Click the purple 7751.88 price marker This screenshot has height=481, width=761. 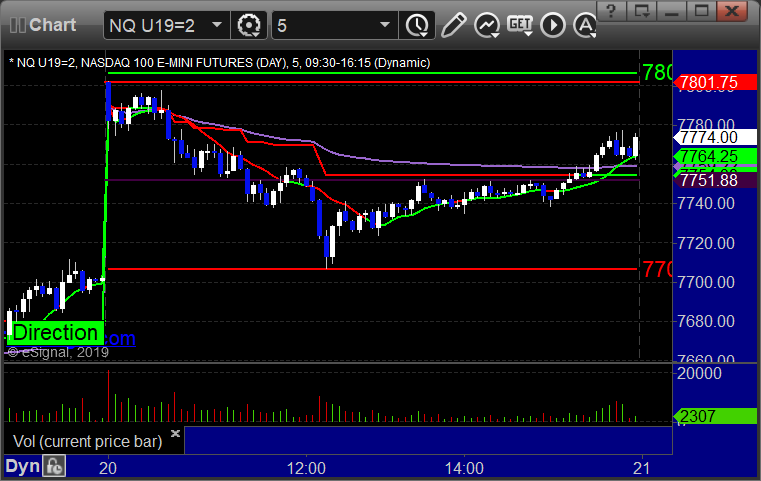(x=715, y=180)
